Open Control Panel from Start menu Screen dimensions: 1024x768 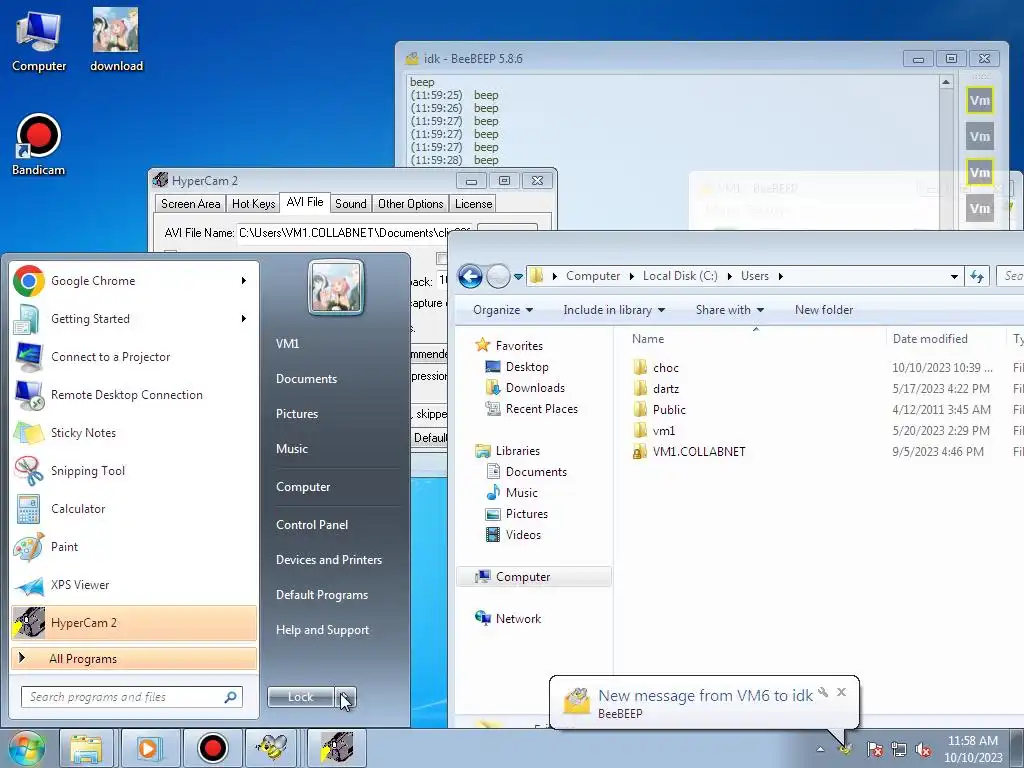coord(312,525)
